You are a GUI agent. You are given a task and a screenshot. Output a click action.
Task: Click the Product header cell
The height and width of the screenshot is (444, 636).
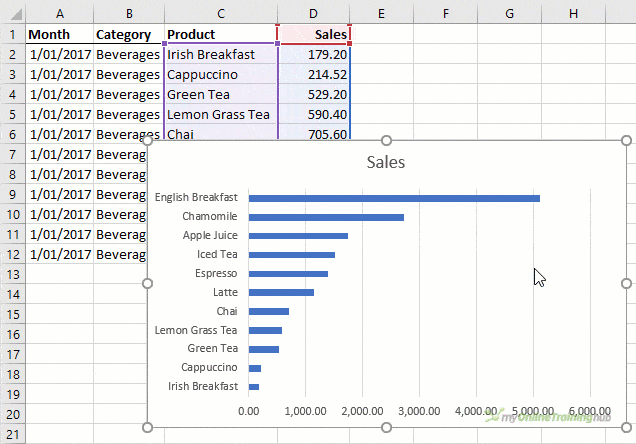(x=221, y=34)
